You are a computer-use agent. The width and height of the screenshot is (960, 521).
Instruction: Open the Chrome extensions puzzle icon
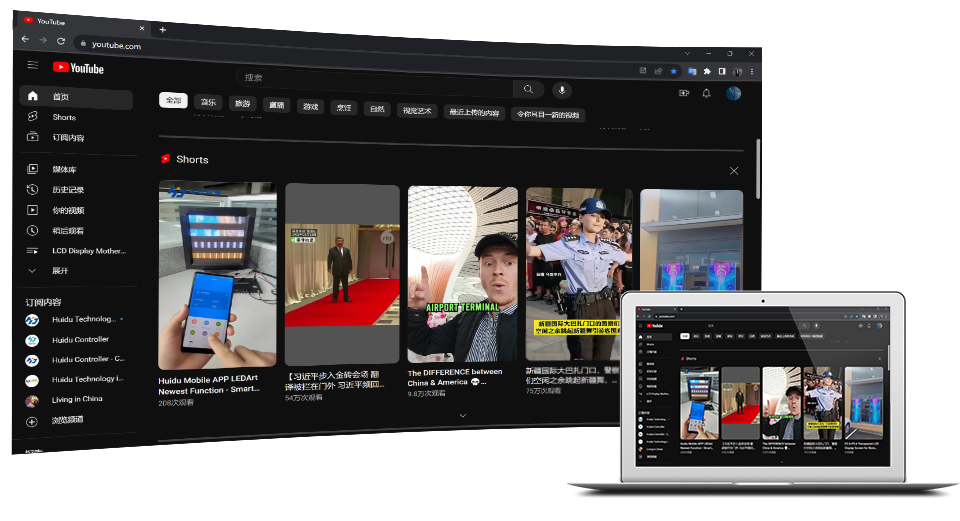coord(706,71)
